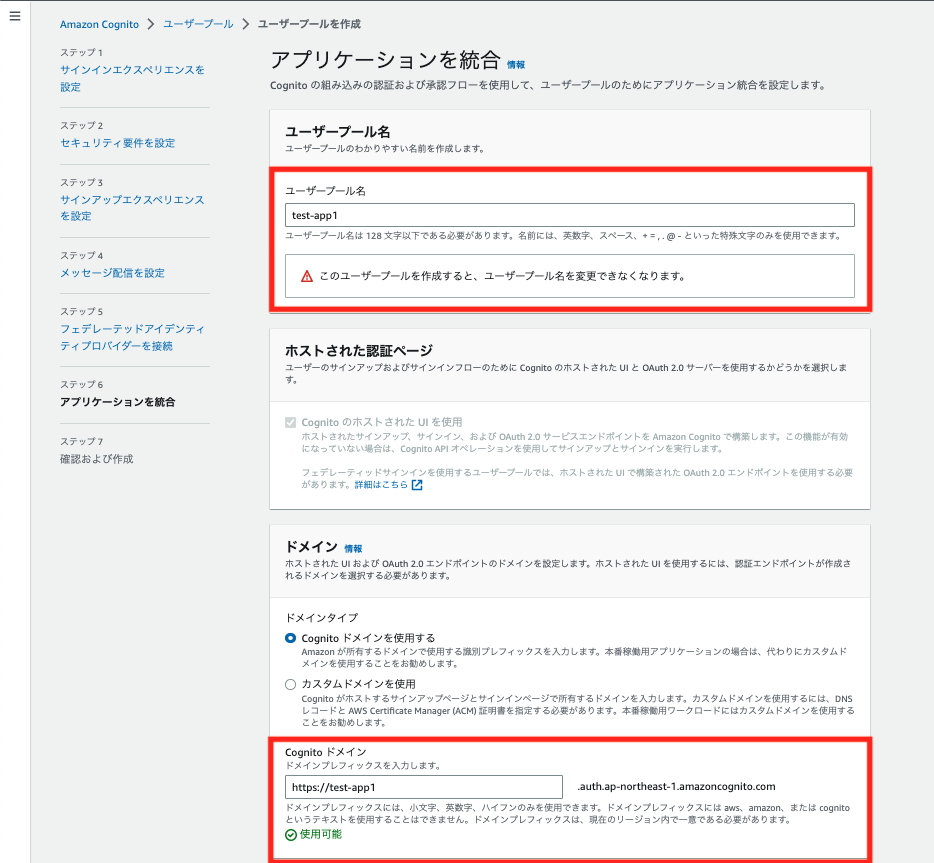
Task: Click ホストされた認証ページ section heading
Action: point(359,350)
